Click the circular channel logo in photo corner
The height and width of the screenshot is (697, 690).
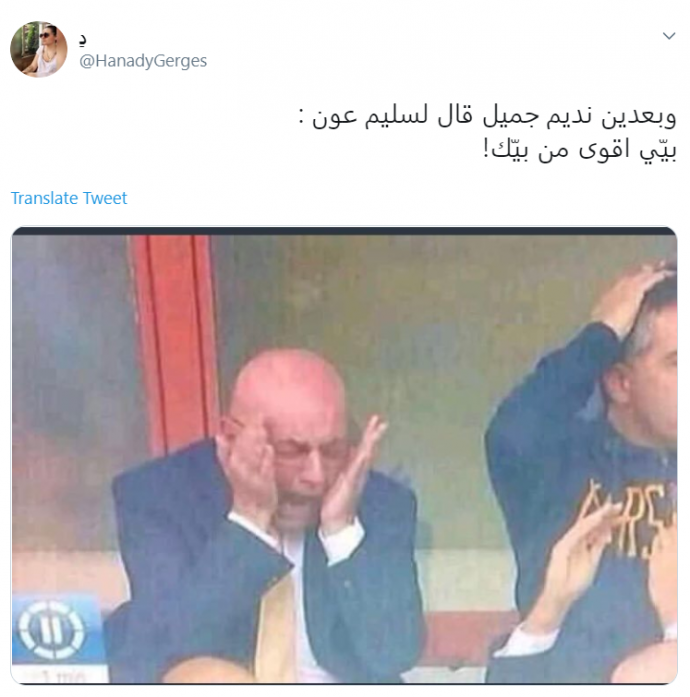51,629
